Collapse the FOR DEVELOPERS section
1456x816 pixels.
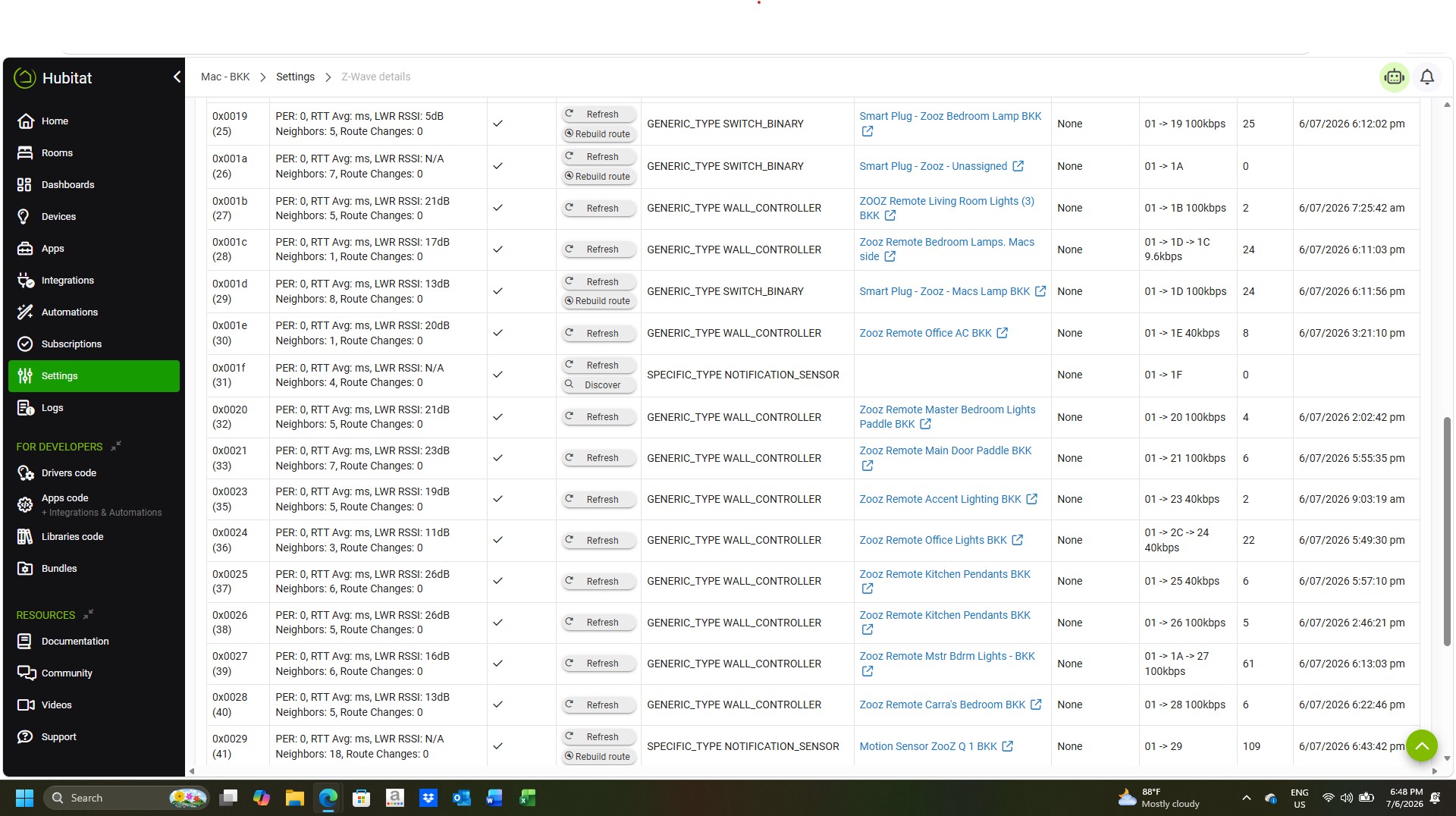[116, 446]
